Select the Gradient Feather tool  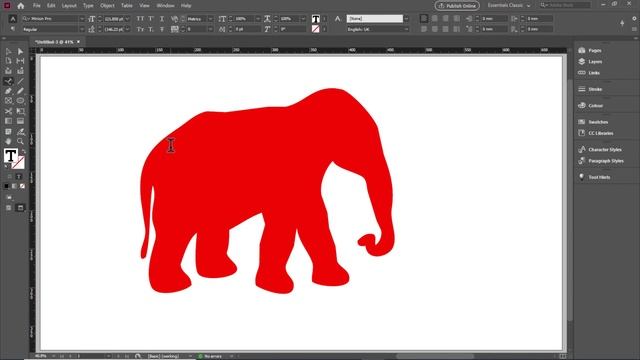[x=20, y=121]
